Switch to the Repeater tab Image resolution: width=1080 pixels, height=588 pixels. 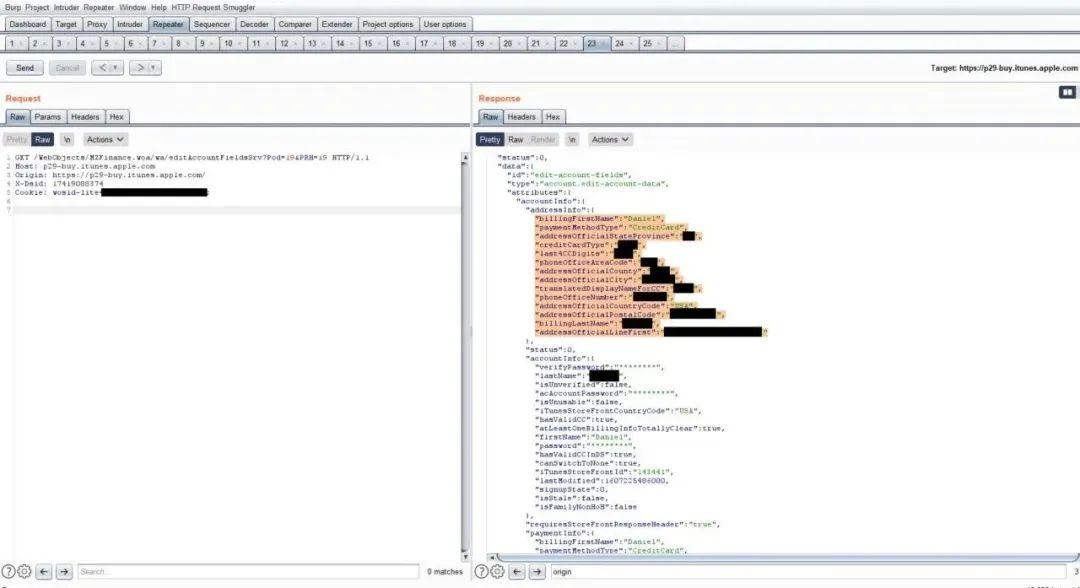[x=167, y=24]
